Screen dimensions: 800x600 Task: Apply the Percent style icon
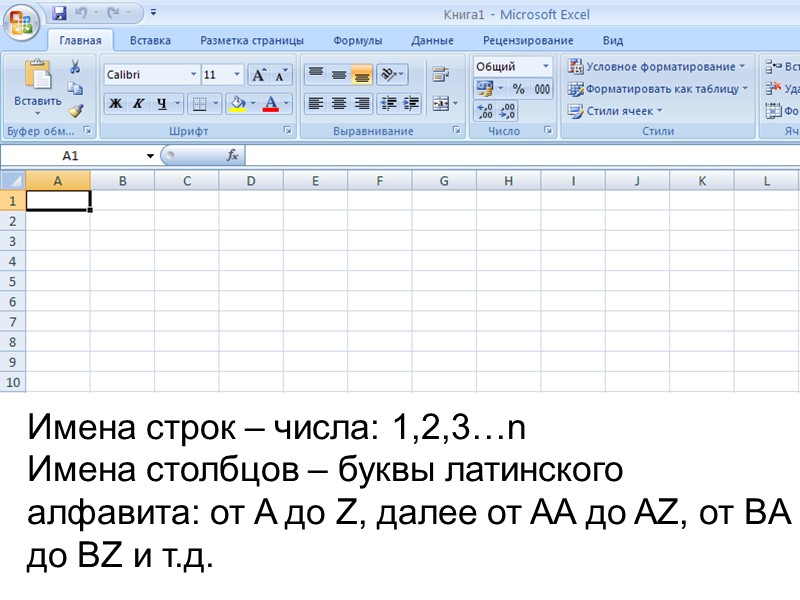pos(519,88)
